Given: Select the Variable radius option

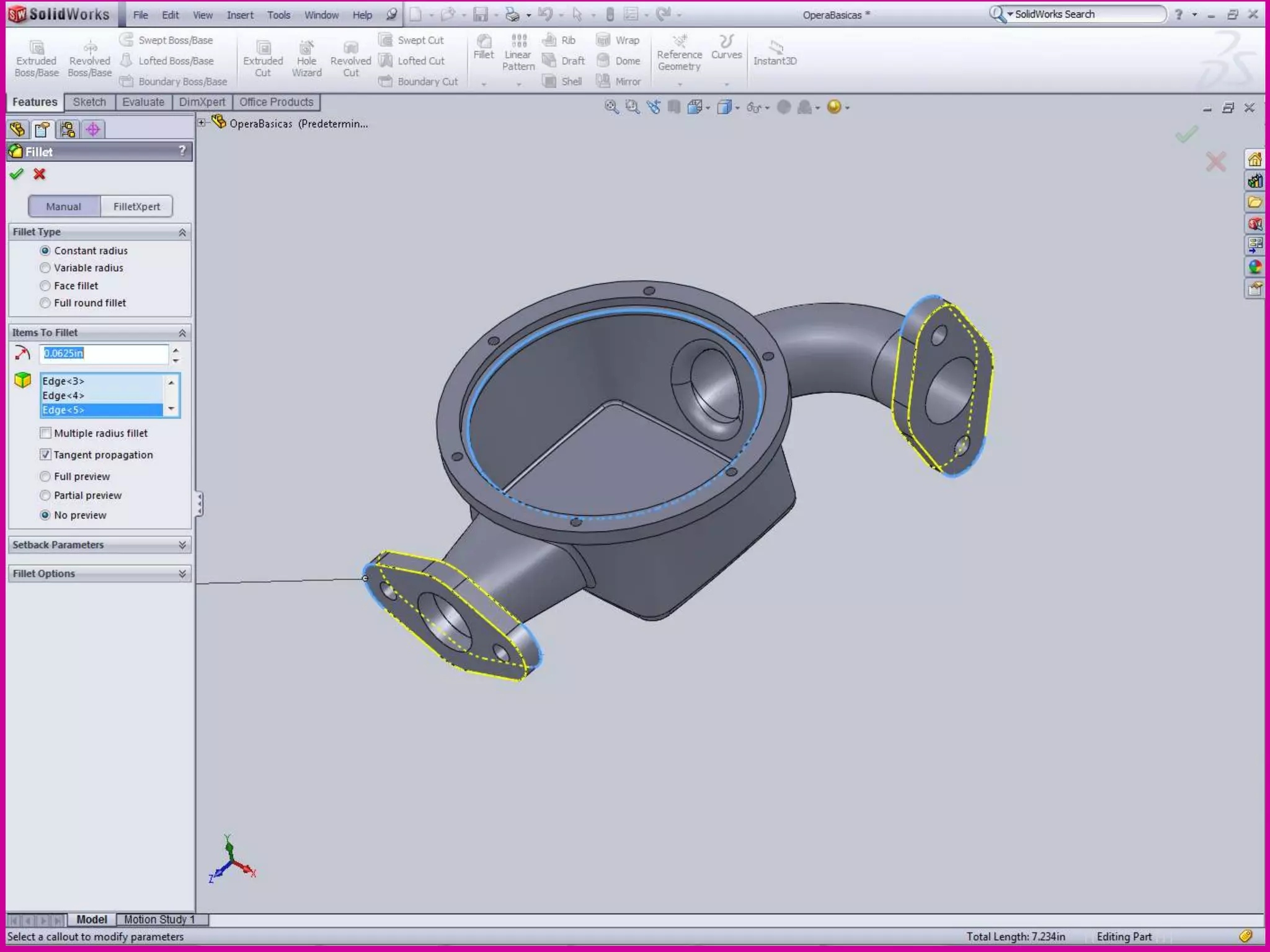Looking at the screenshot, I should pyautogui.click(x=45, y=268).
